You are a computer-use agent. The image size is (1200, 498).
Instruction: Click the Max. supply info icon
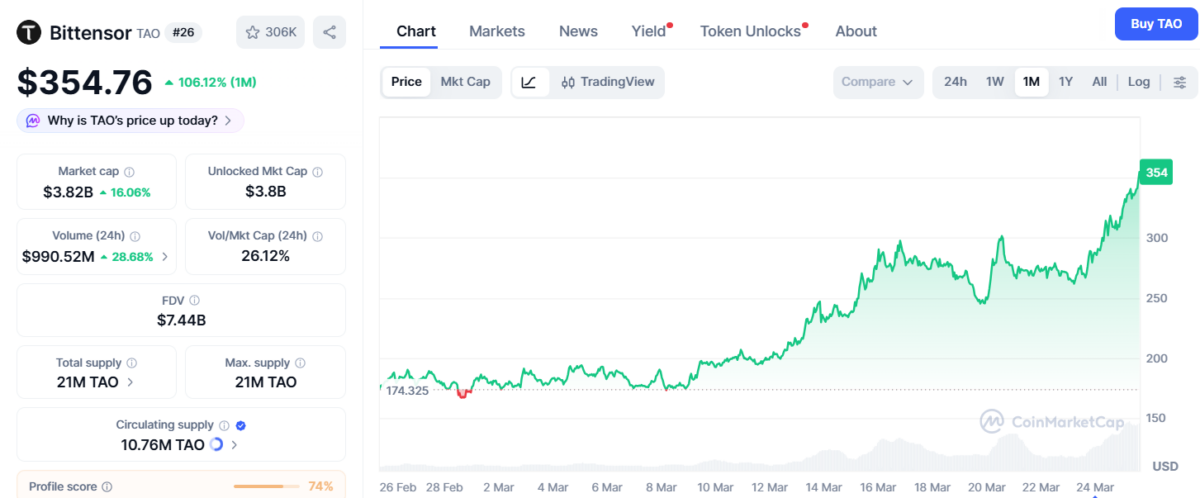[301, 363]
